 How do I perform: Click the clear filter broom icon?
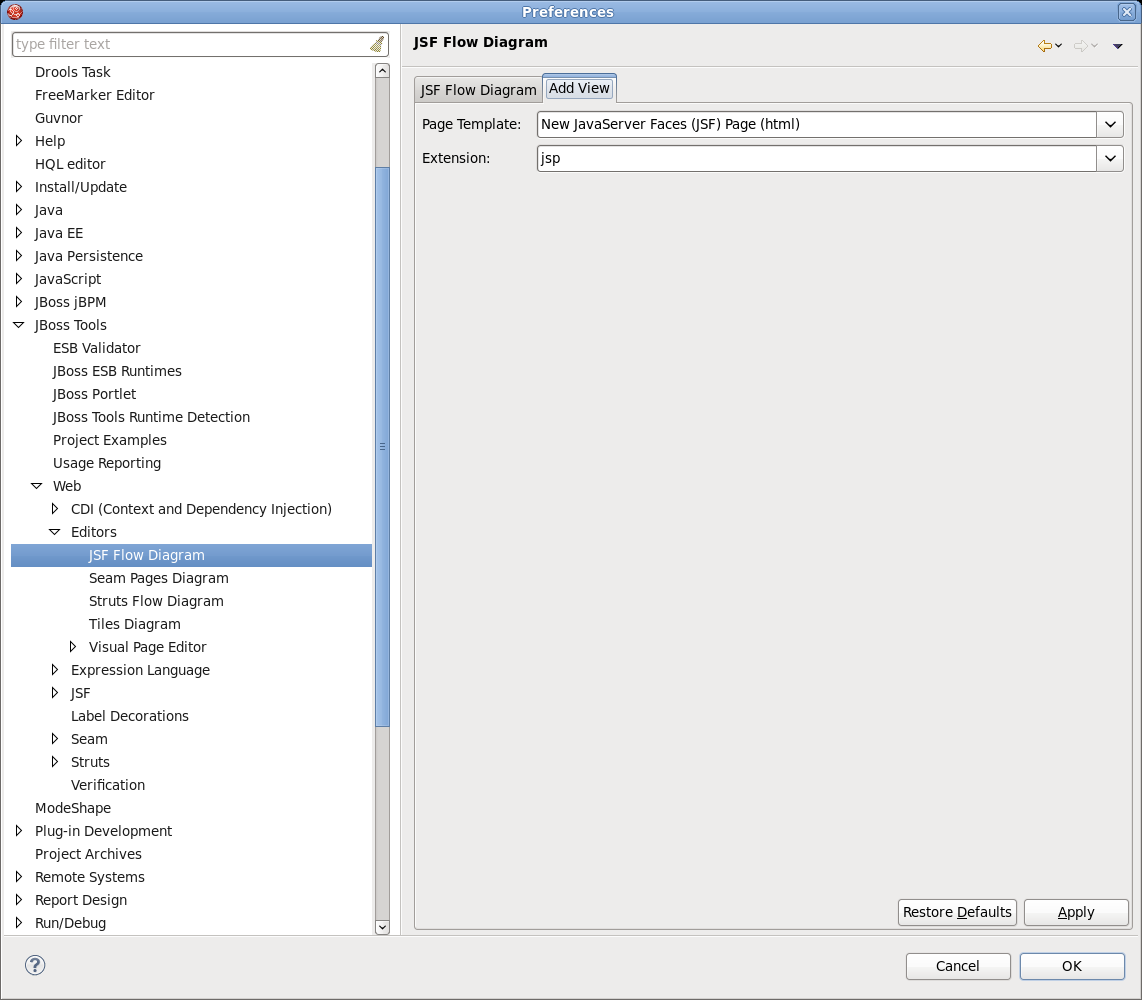(377, 44)
